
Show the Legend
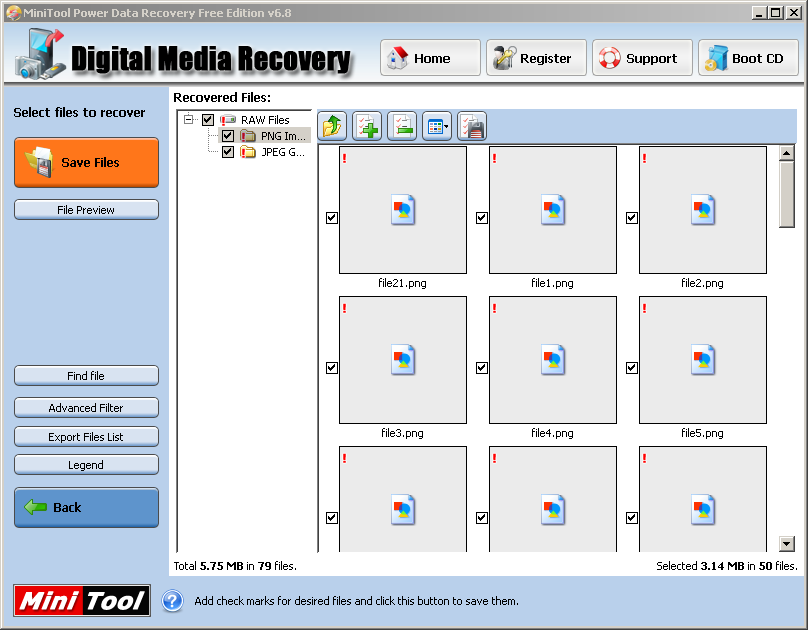[87, 465]
